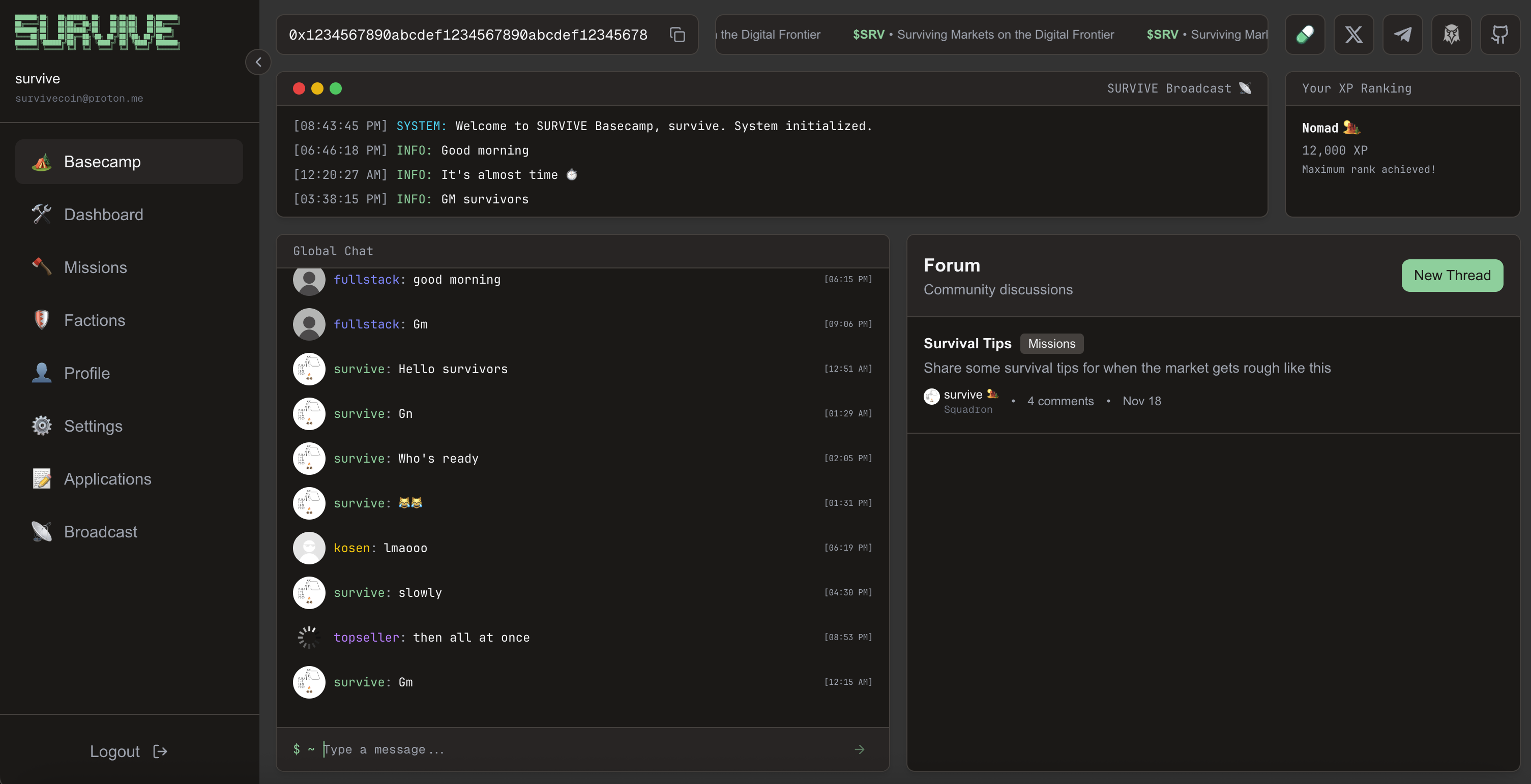Click the Nov 18 date on the forum thread
The height and width of the screenshot is (784, 1531).
(x=1142, y=401)
